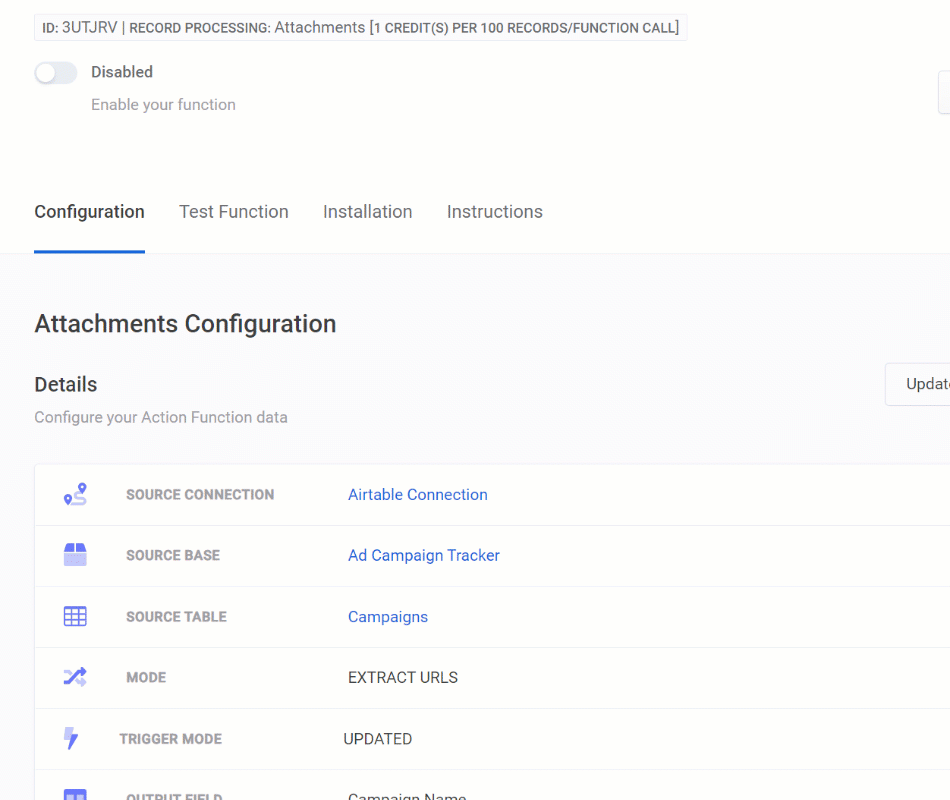The height and width of the screenshot is (800, 950).
Task: Go to the Installation tab
Action: (367, 212)
